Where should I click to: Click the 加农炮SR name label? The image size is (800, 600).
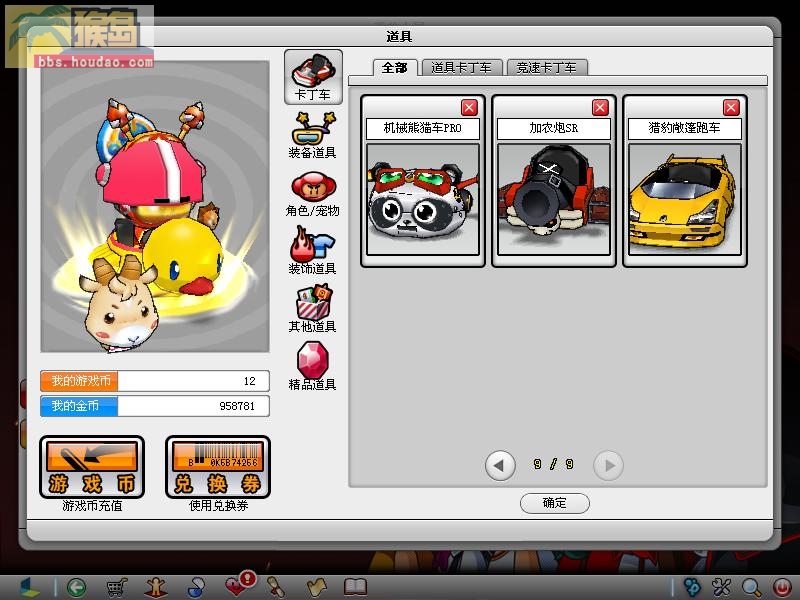tap(554, 128)
